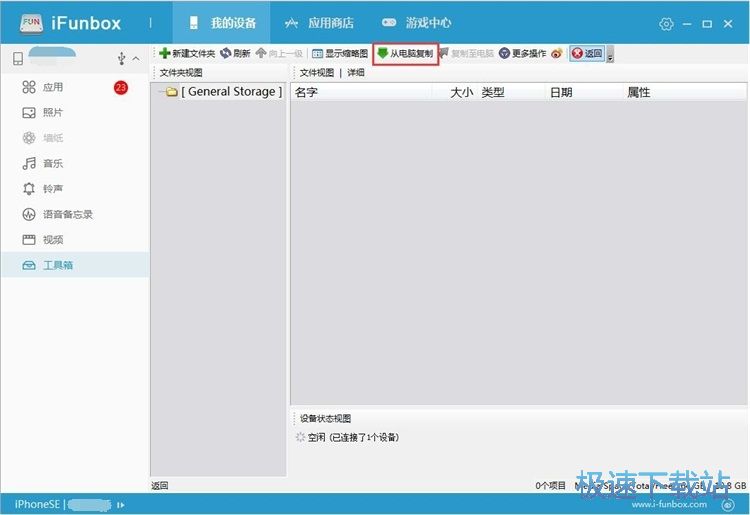
Task: Click the device phone icon
Action: click(18, 59)
